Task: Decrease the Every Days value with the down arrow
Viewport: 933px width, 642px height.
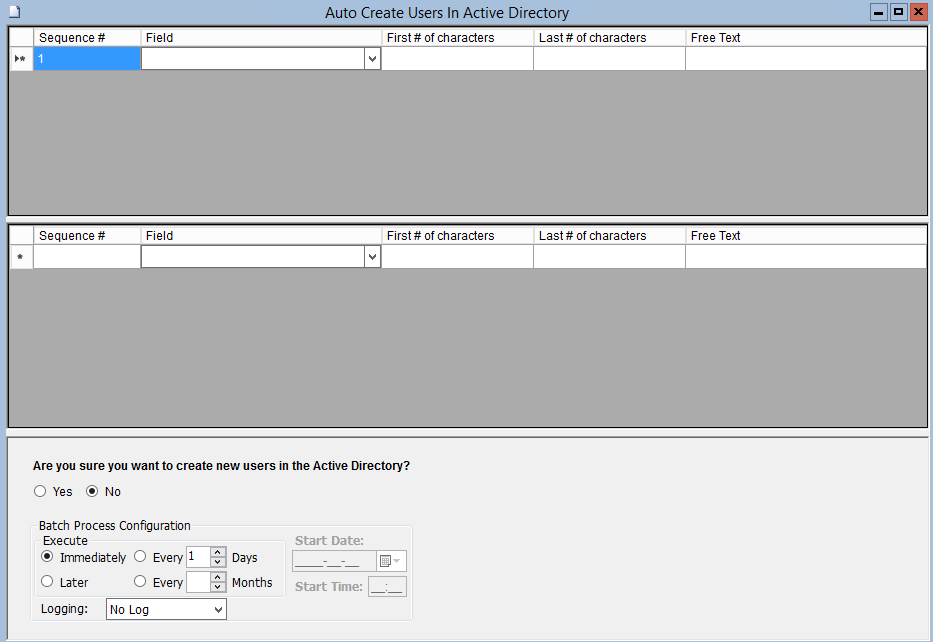Action: pos(218,563)
